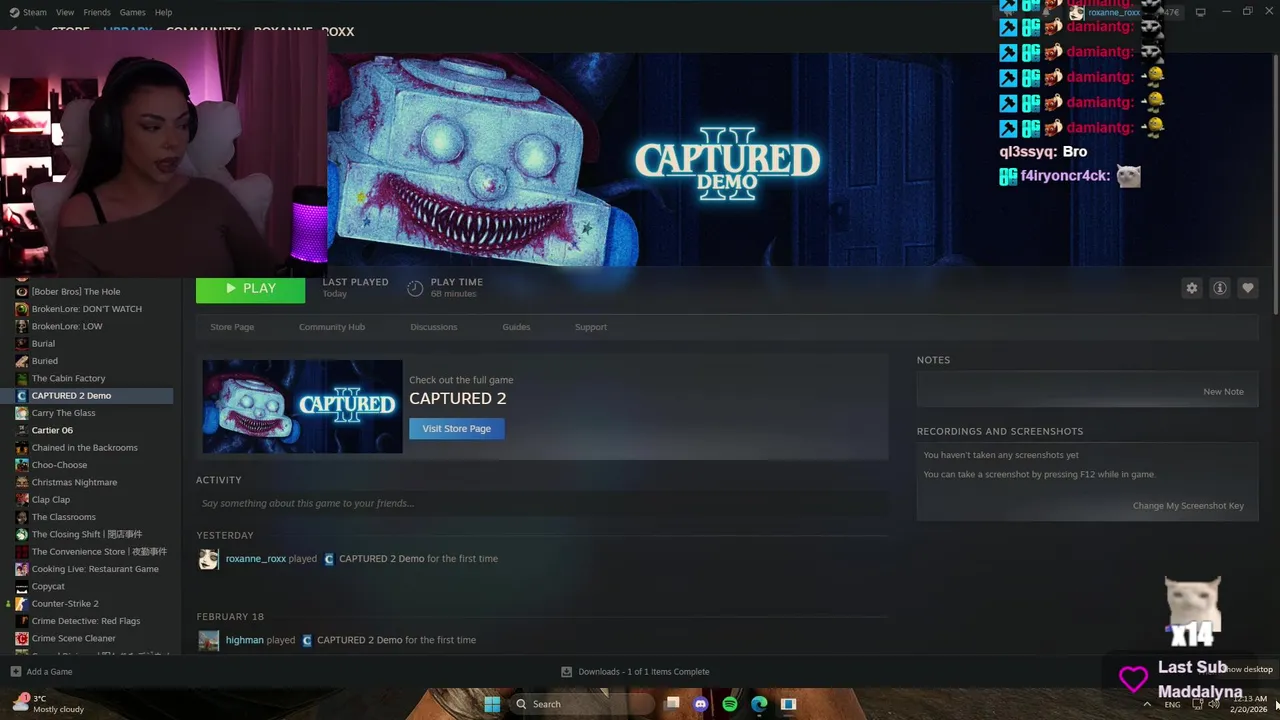Open Discord from the taskbar
The width and height of the screenshot is (1280, 720).
pyautogui.click(x=700, y=704)
